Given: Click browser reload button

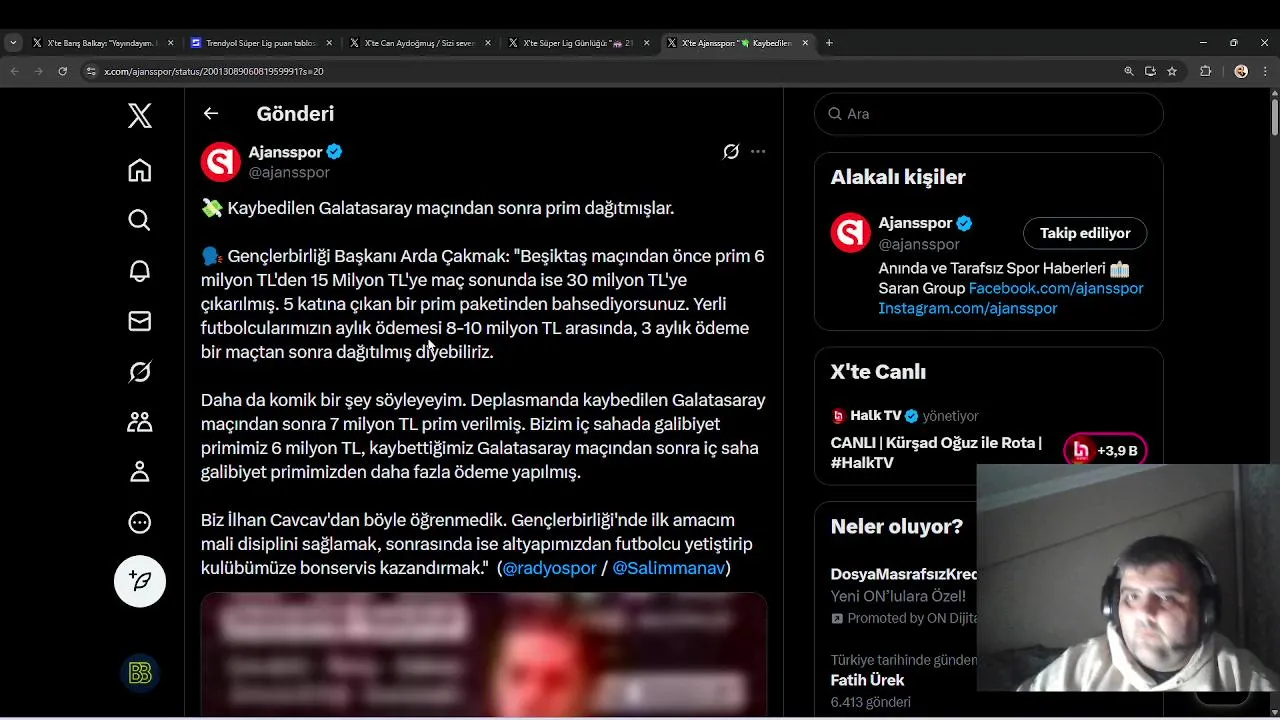Looking at the screenshot, I should click(63, 71).
